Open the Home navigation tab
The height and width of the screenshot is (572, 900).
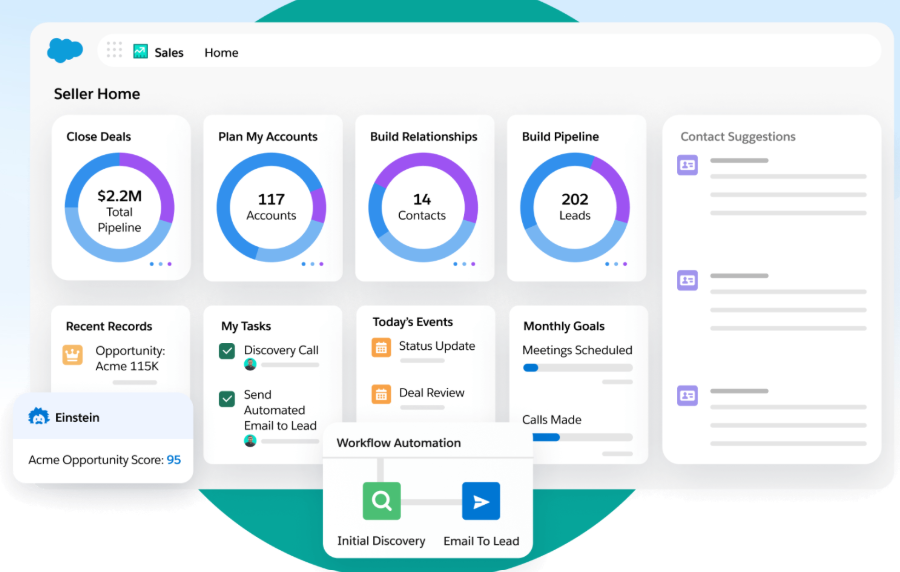click(221, 53)
